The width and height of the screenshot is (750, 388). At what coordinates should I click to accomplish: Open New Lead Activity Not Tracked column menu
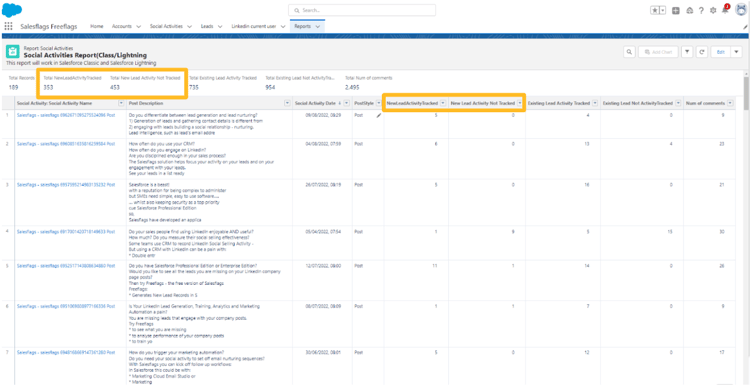(x=519, y=103)
